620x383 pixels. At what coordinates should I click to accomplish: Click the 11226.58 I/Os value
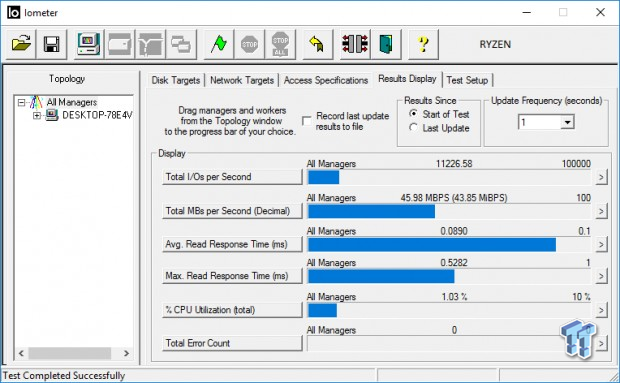pyautogui.click(x=454, y=164)
